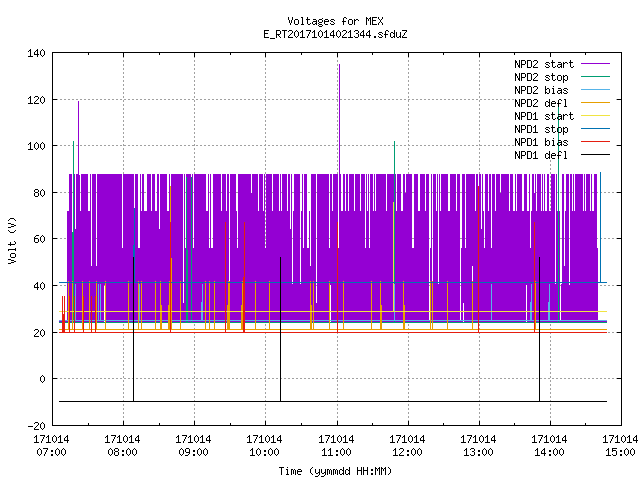Click the y-axis label 'Volt (V)'
The image size is (640, 480).
point(12,240)
